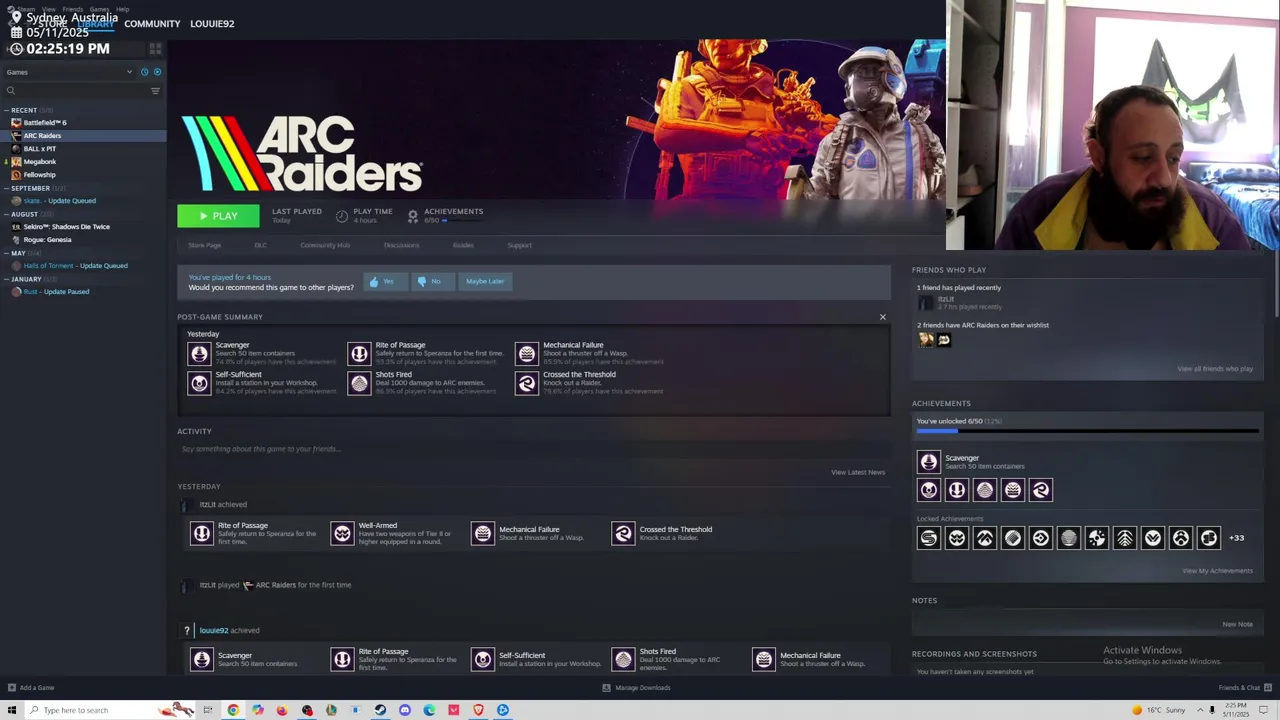Switch to the Store Page link
The image size is (1280, 720).
(x=204, y=245)
